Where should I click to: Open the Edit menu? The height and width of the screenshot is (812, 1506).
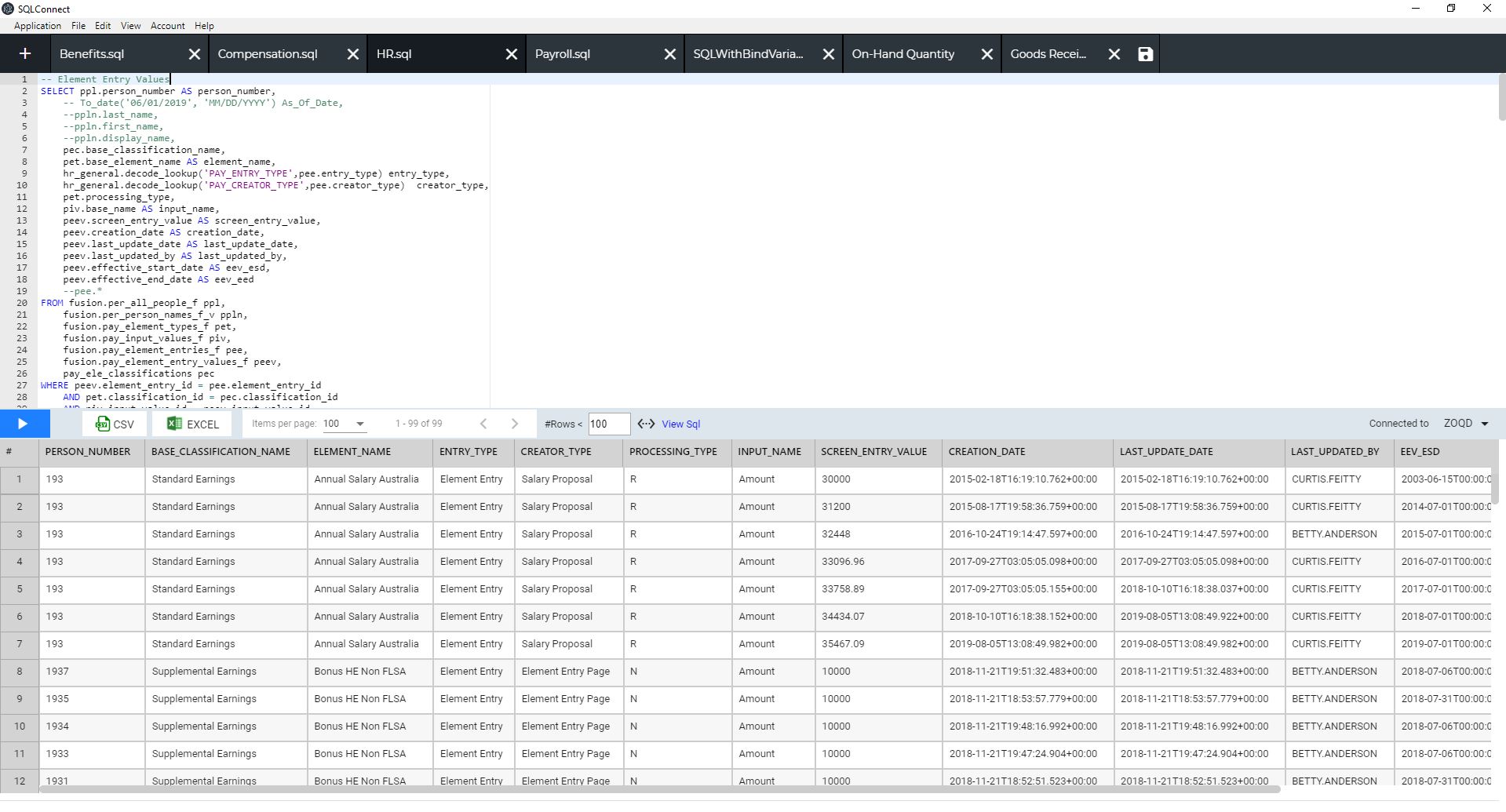coord(103,26)
